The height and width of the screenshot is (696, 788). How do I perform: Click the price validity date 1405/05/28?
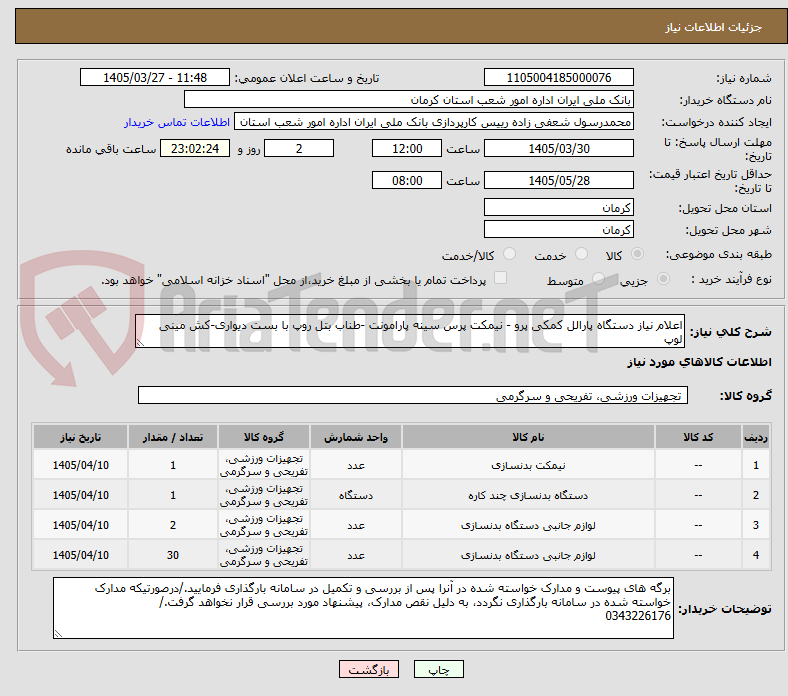(558, 180)
